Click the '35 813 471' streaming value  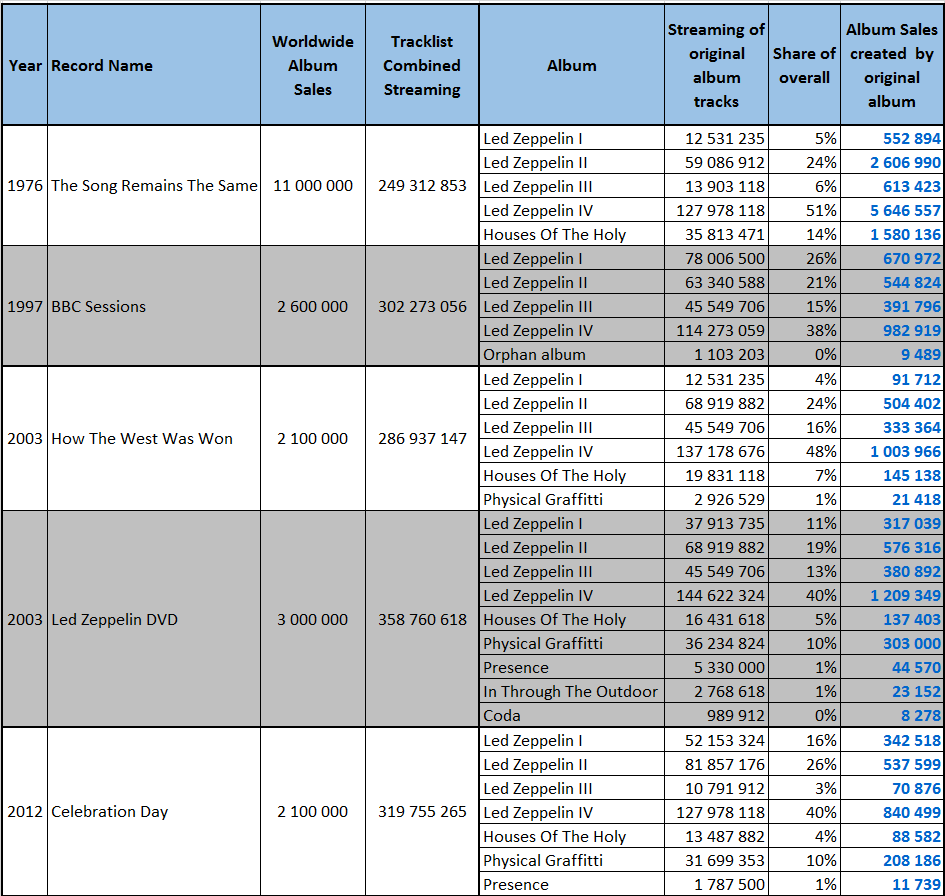click(716, 234)
